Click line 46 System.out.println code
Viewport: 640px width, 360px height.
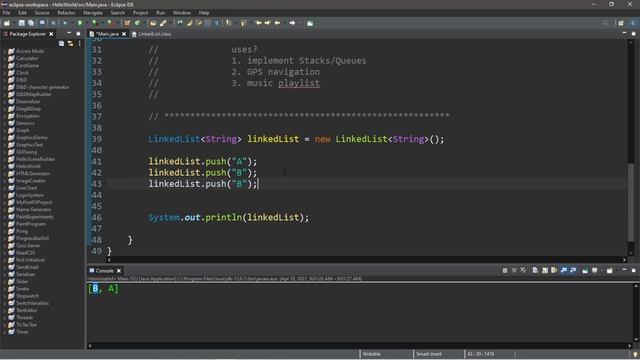pyautogui.click(x=229, y=218)
